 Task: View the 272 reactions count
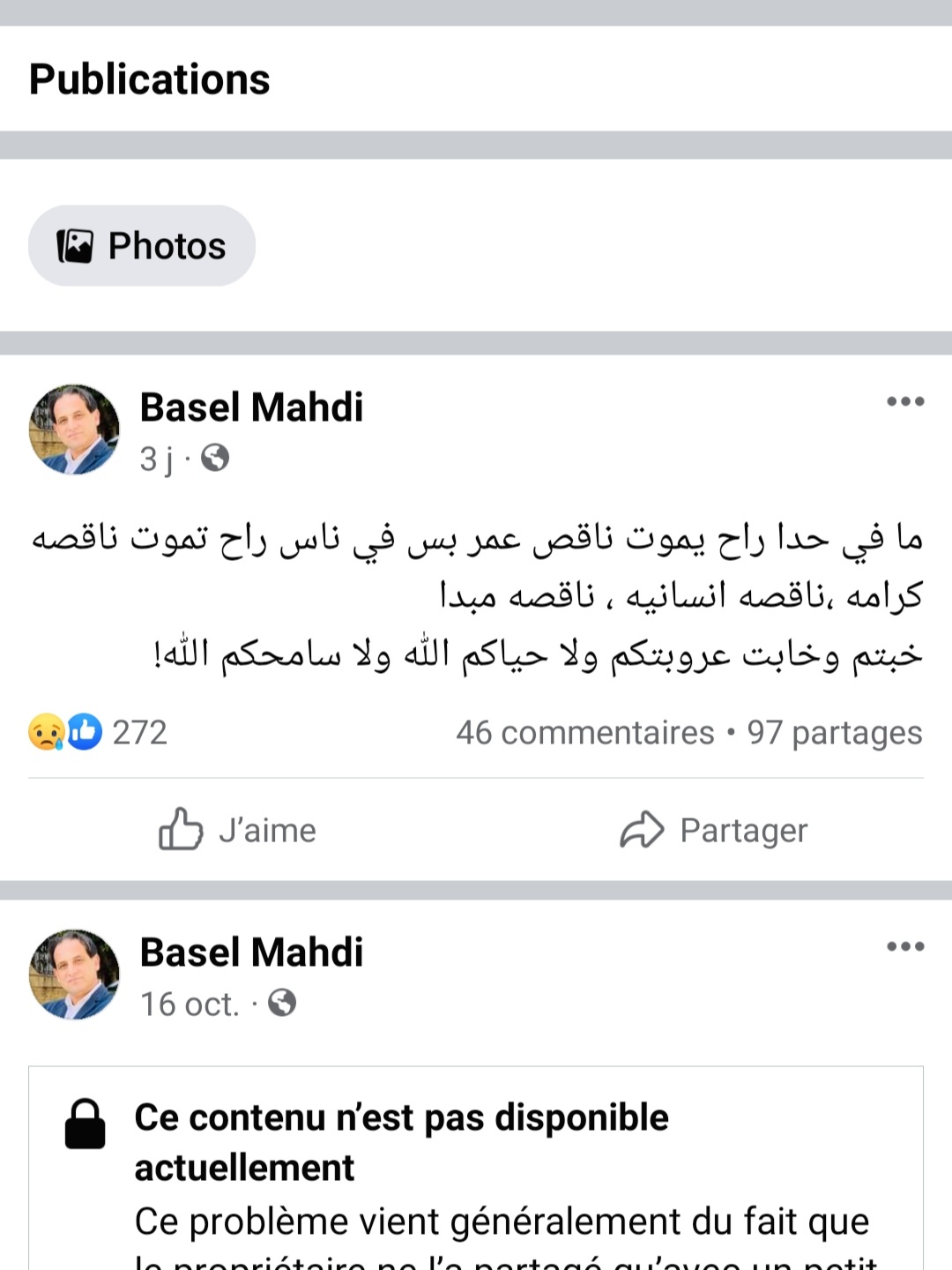pos(139,733)
